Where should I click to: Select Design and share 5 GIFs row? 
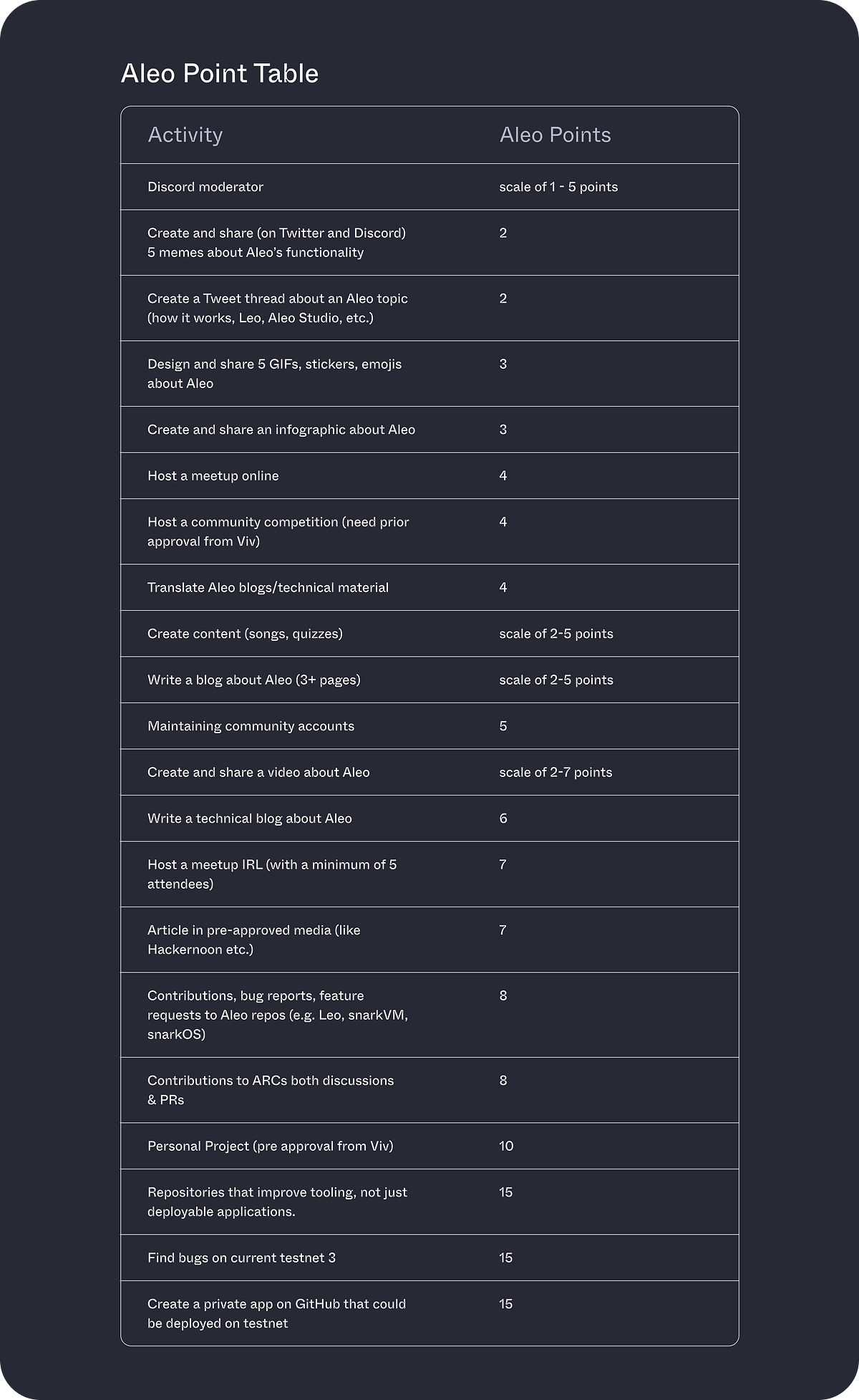[429, 374]
